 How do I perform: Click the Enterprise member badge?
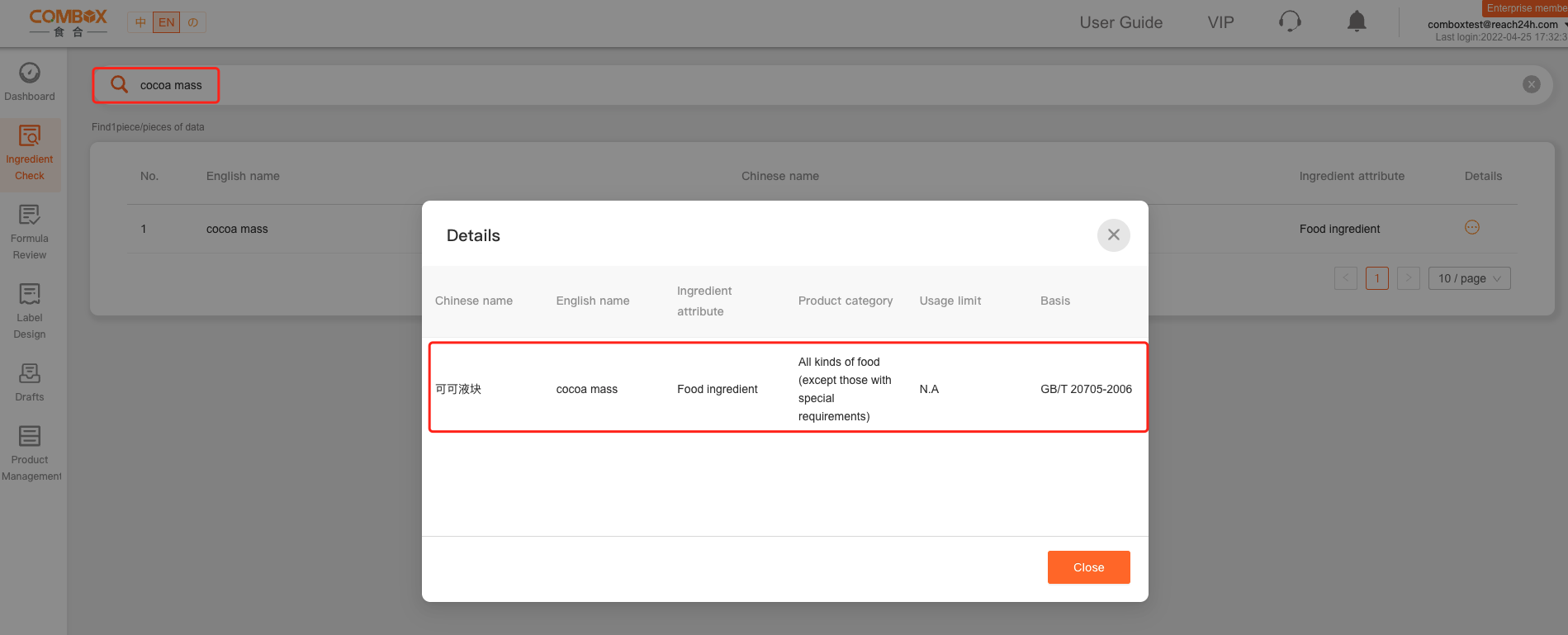click(1526, 8)
